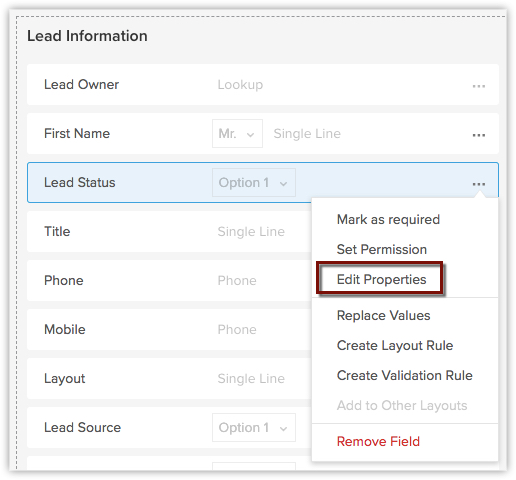This screenshot has height=480, width=516.
Task: Select the Title field row
Action: click(169, 232)
